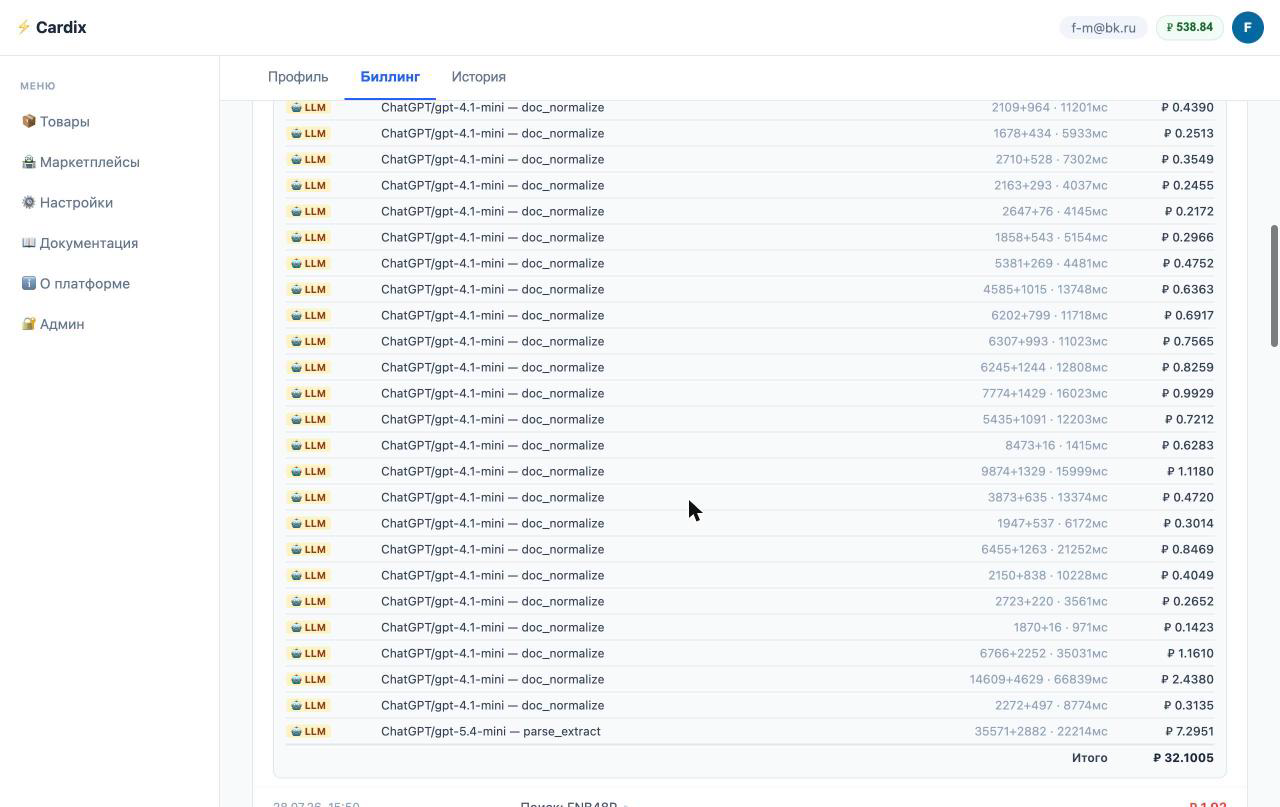Screen dimensions: 1280x807
Task: Click LLM badge in the ₽ 1.1180 row
Action: coord(308,471)
